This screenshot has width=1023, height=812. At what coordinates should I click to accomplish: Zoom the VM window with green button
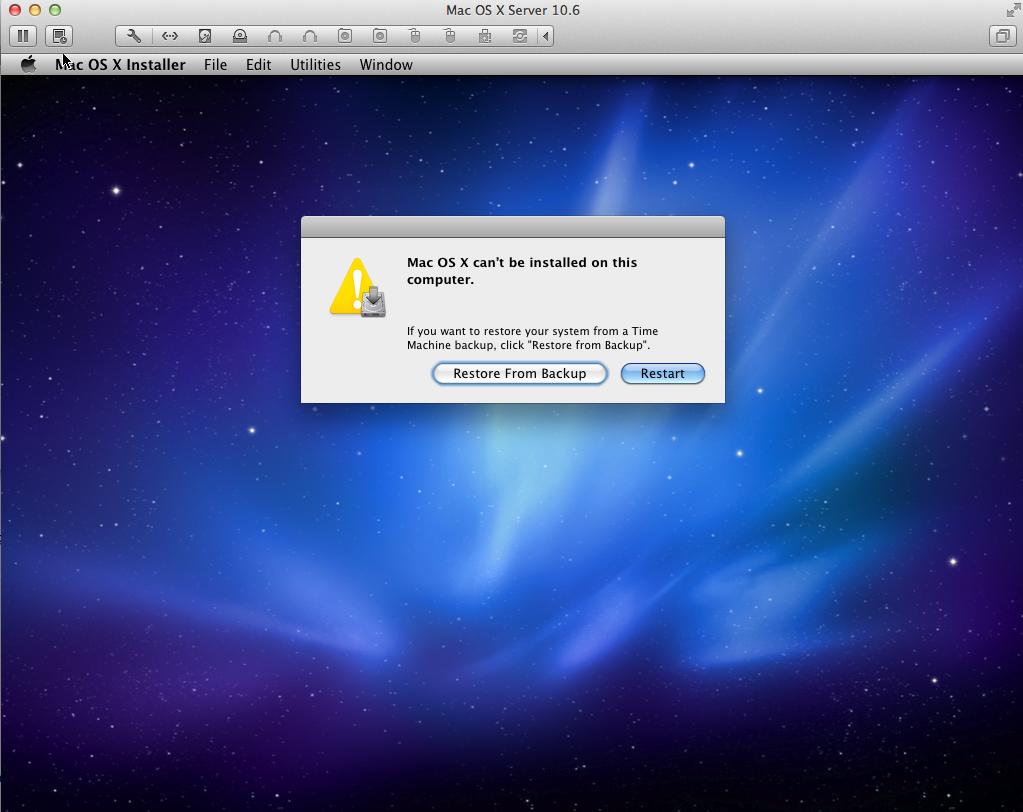[55, 10]
